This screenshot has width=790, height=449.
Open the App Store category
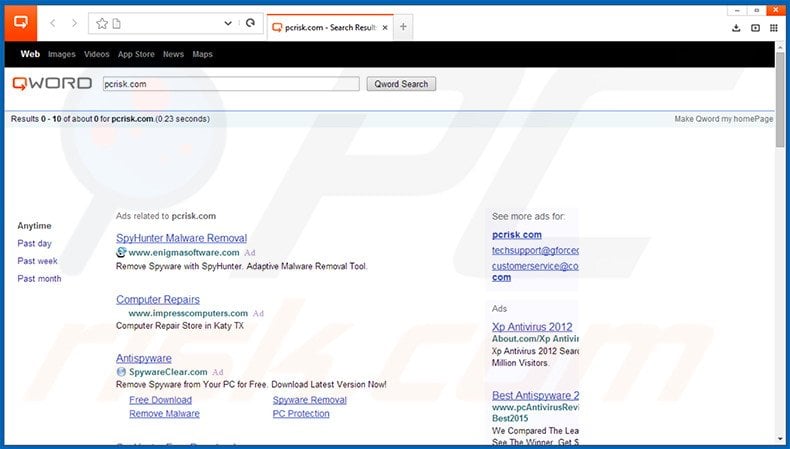pyautogui.click(x=136, y=54)
